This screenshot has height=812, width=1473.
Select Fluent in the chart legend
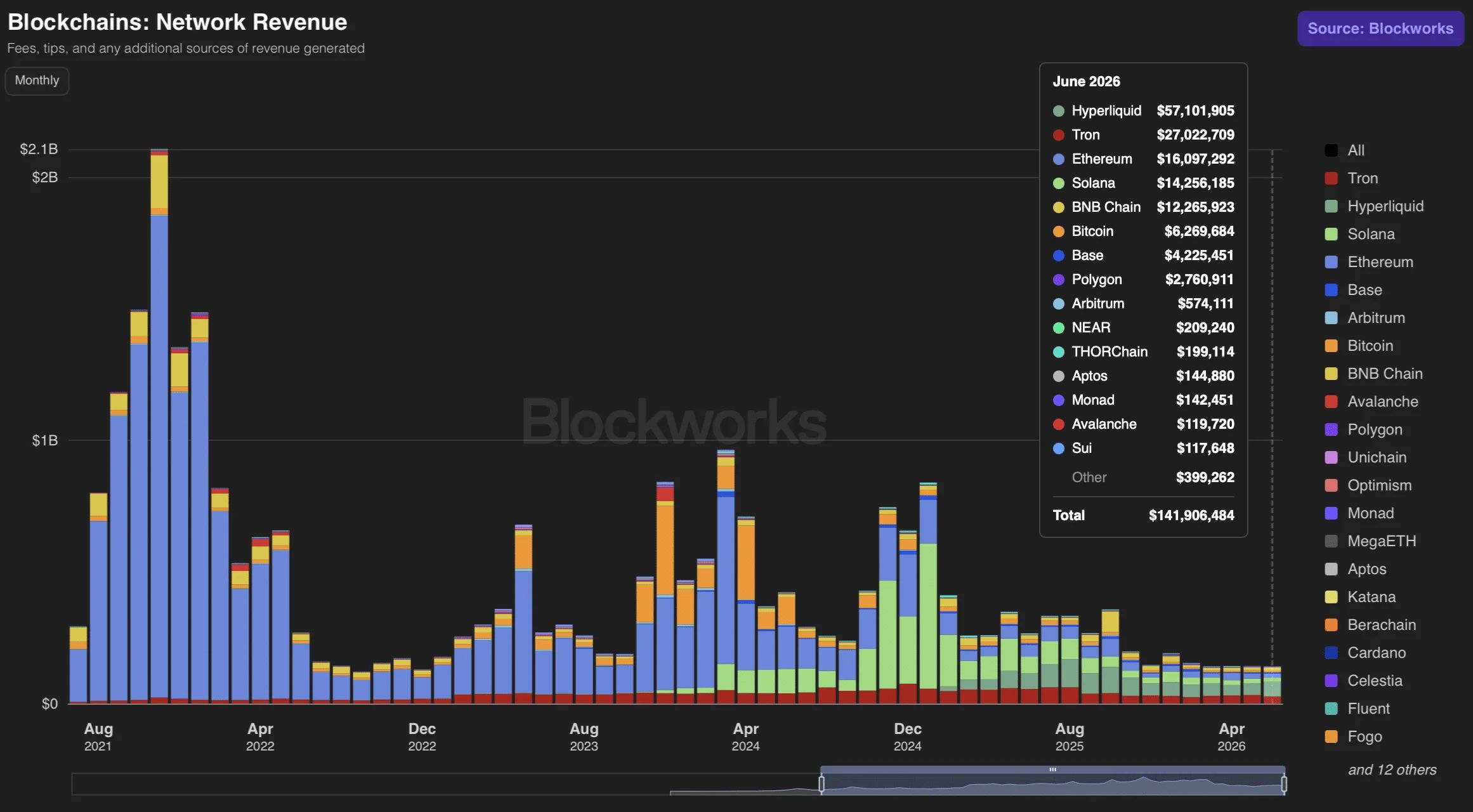(1358, 709)
